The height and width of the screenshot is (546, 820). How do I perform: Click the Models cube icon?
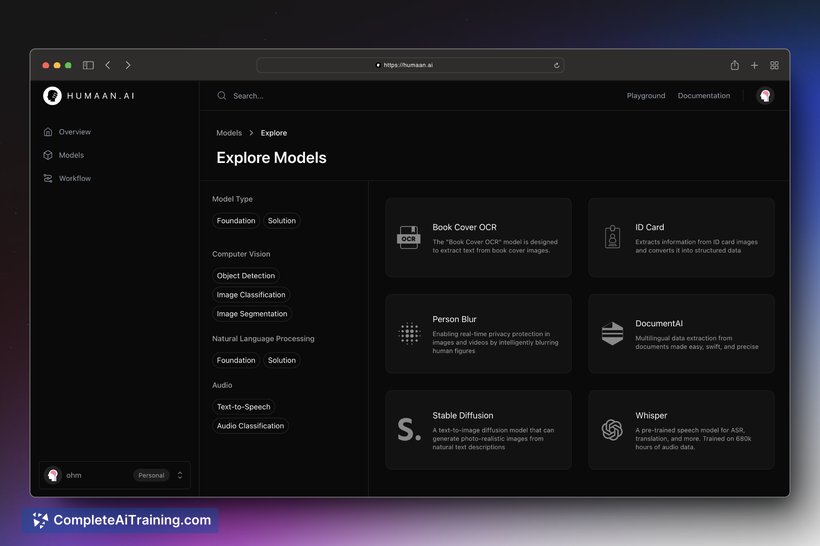pyautogui.click(x=48, y=155)
